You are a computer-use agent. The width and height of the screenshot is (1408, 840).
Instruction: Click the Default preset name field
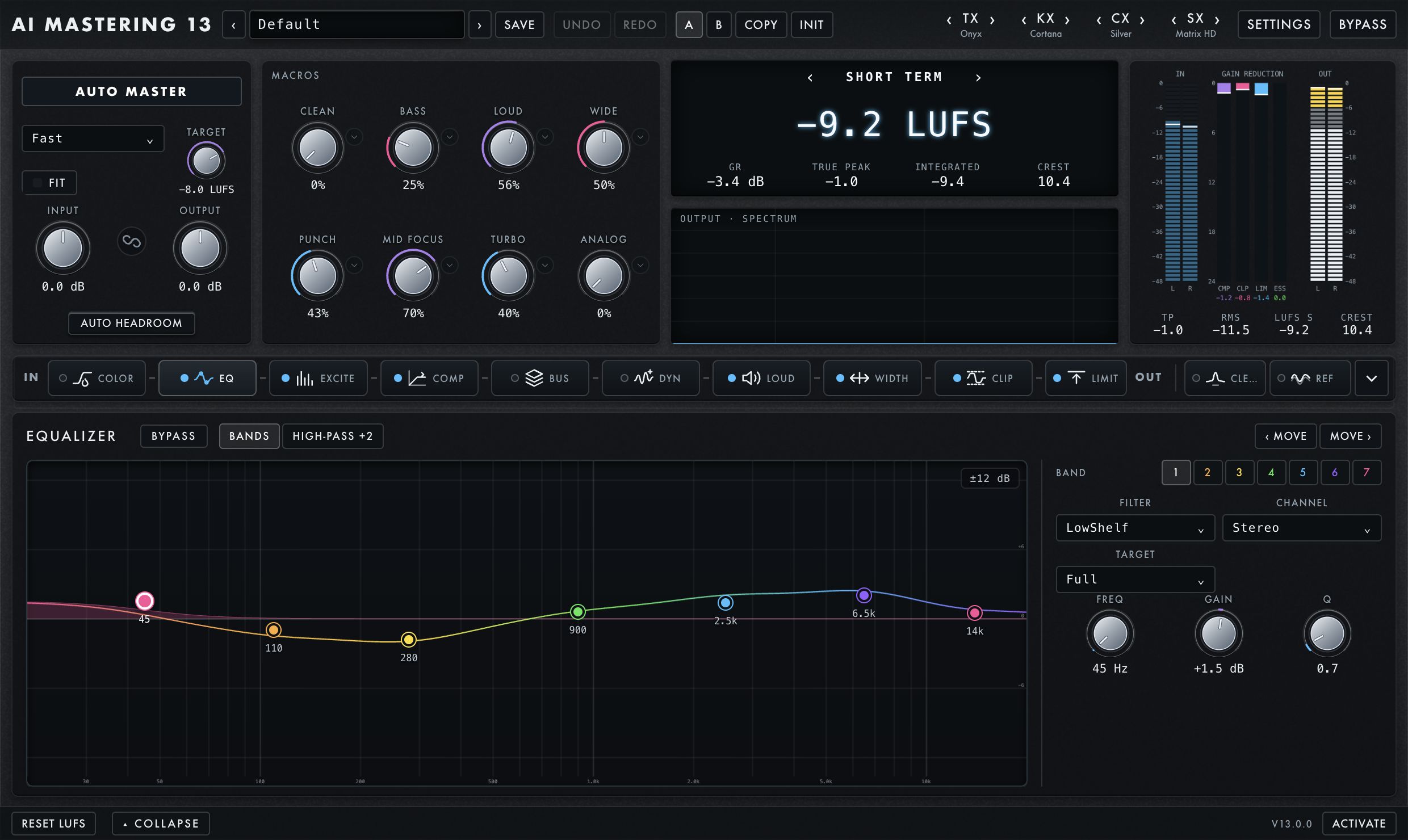(x=357, y=24)
